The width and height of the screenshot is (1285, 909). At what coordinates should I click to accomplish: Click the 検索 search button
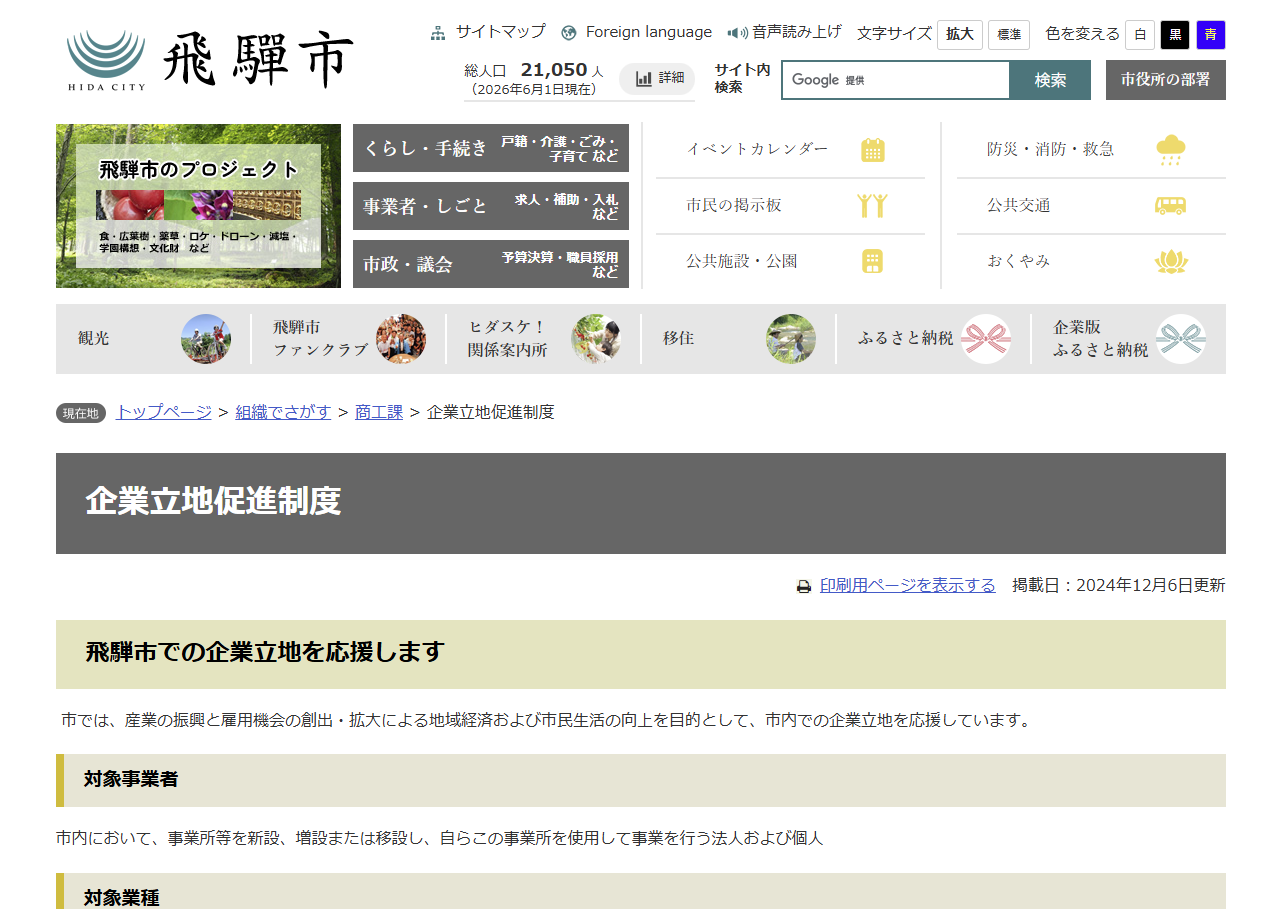coord(1050,80)
